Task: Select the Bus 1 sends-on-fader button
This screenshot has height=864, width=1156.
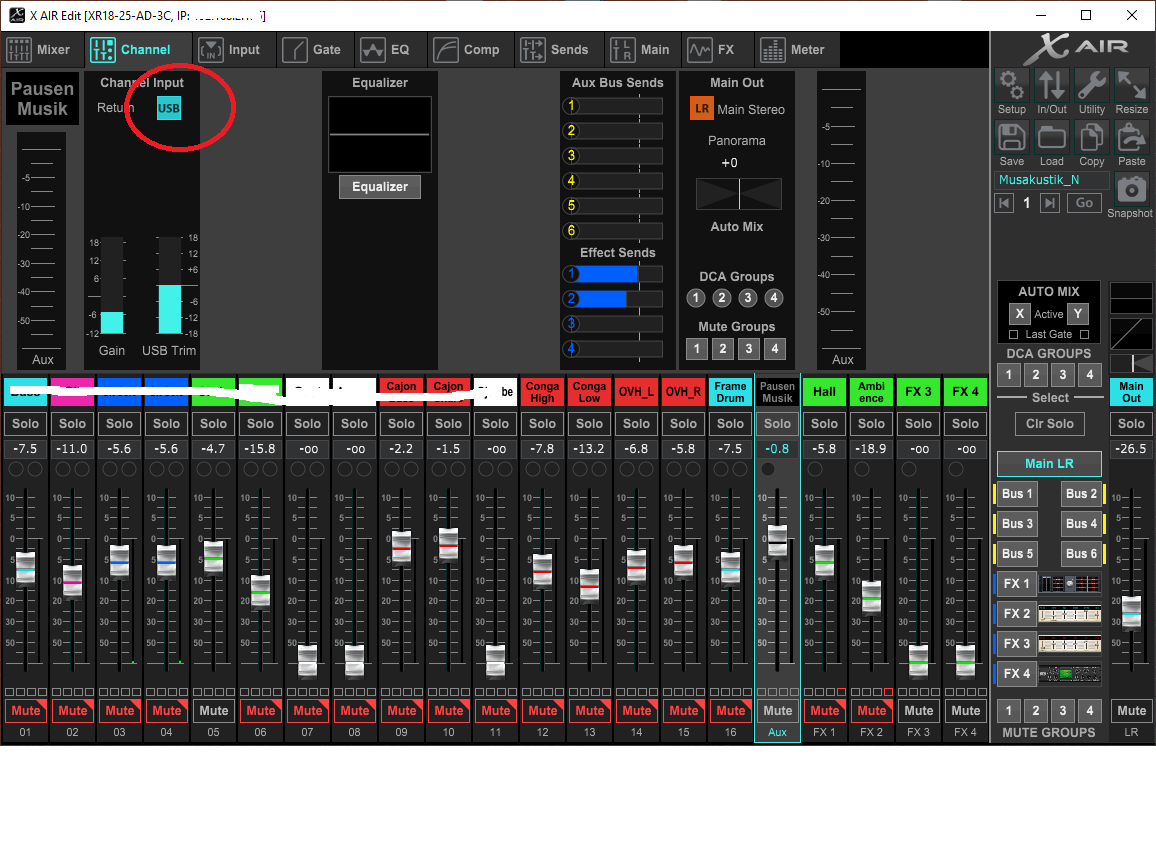Action: point(1017,494)
